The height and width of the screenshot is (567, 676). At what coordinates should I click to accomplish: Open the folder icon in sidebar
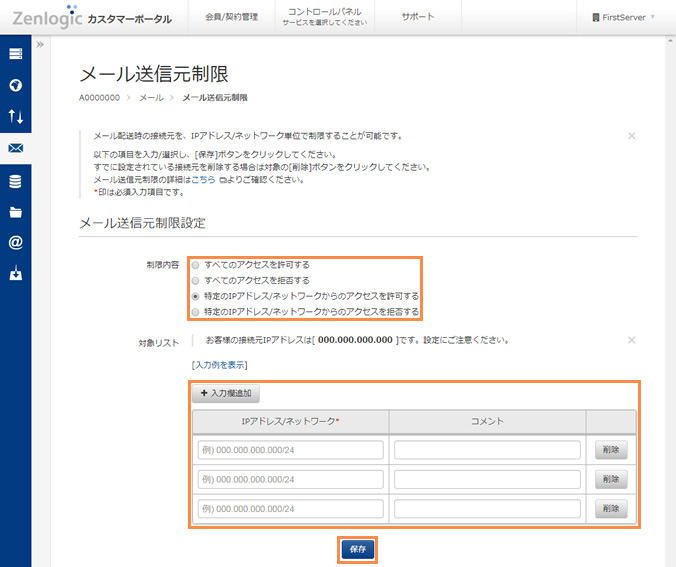[16, 212]
